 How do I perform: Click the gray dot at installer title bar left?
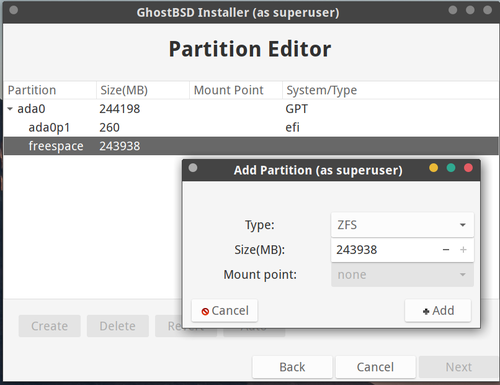(14, 10)
